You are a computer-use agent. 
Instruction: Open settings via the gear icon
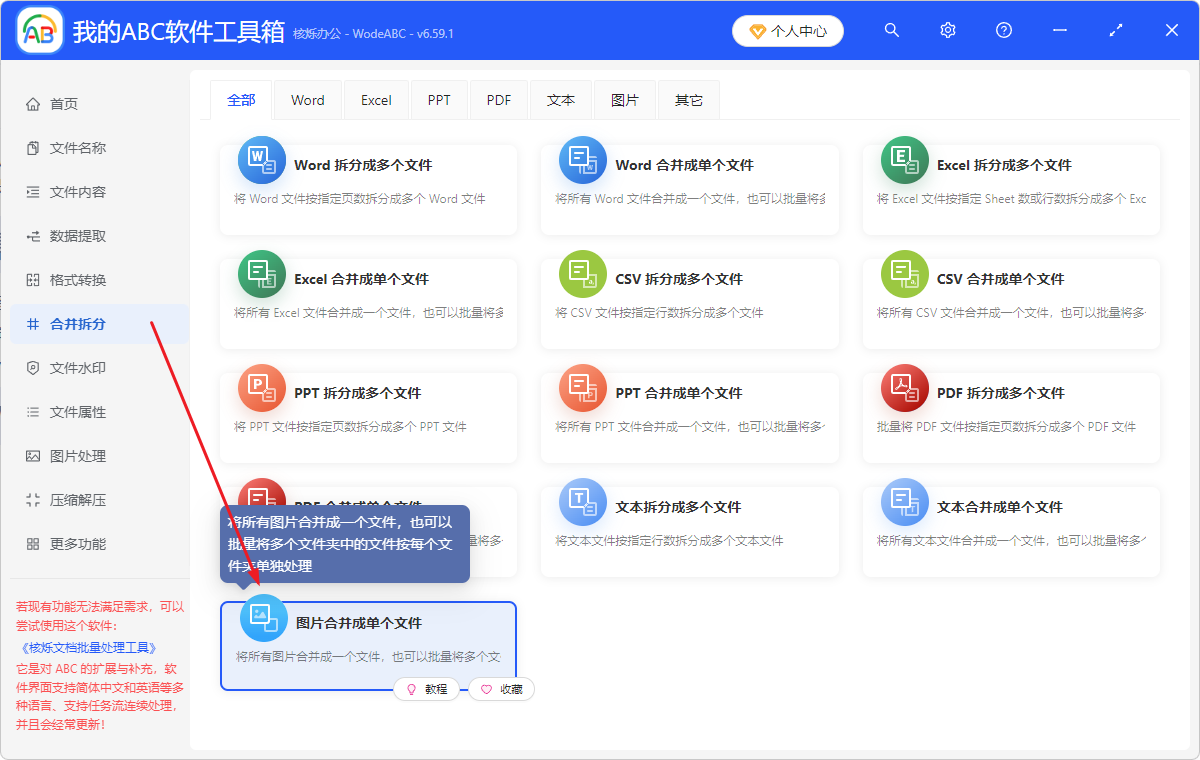[x=947, y=30]
